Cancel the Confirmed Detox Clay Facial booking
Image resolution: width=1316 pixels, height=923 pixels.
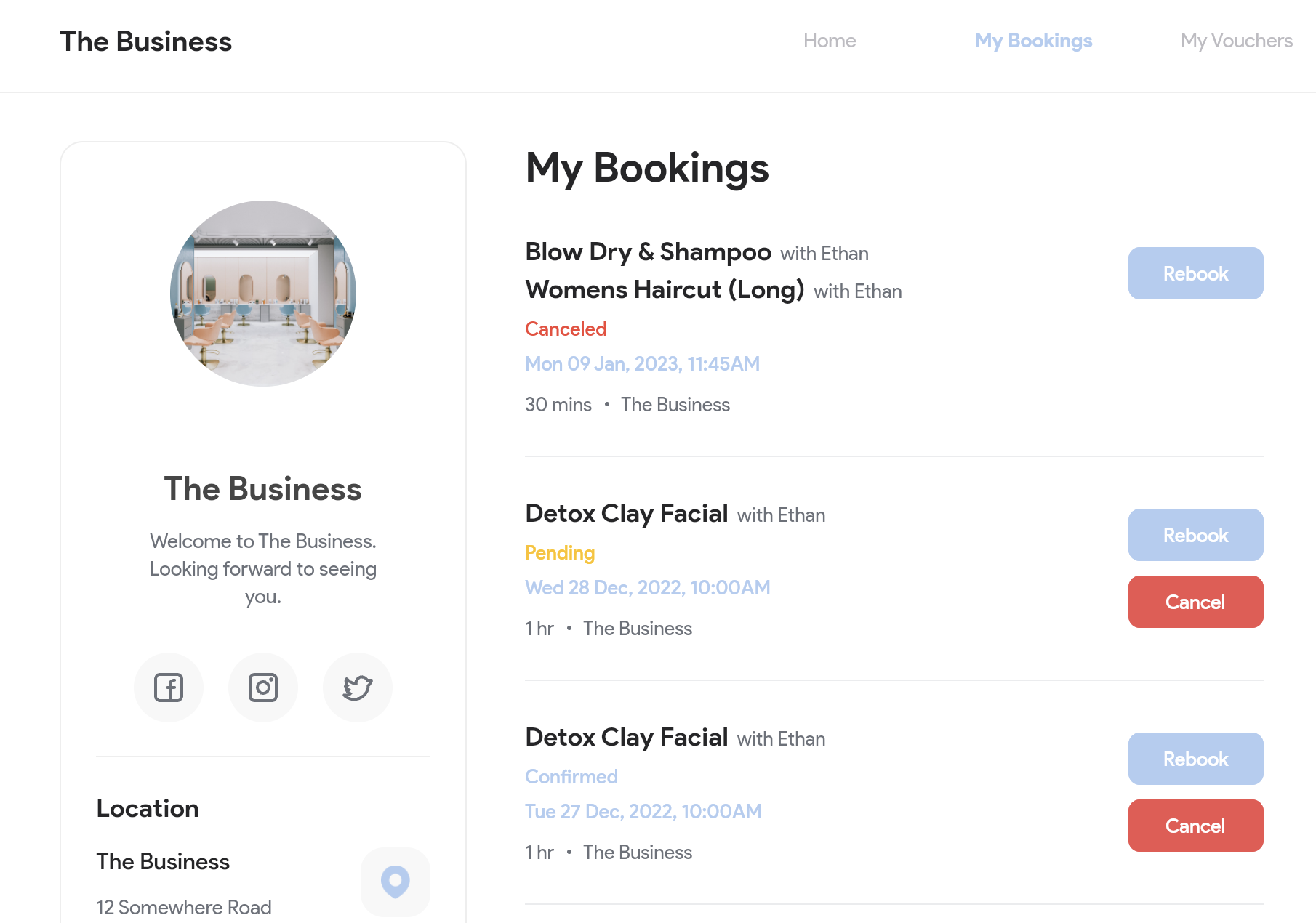pos(1196,826)
